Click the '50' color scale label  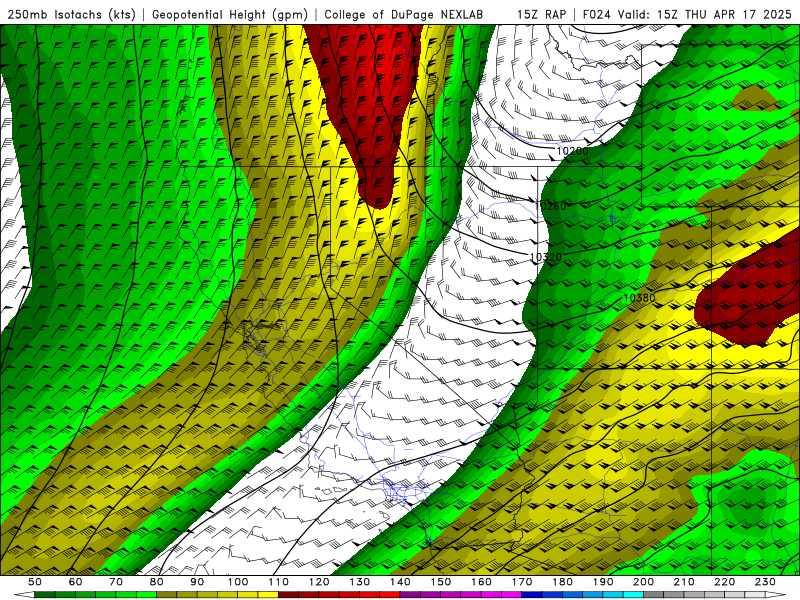tap(35, 582)
